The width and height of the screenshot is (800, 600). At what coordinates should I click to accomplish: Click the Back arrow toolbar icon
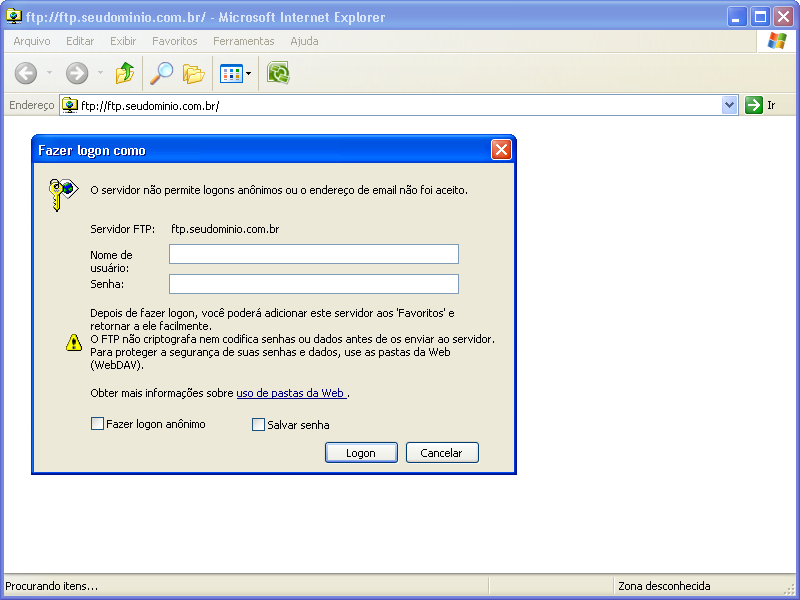[26, 73]
